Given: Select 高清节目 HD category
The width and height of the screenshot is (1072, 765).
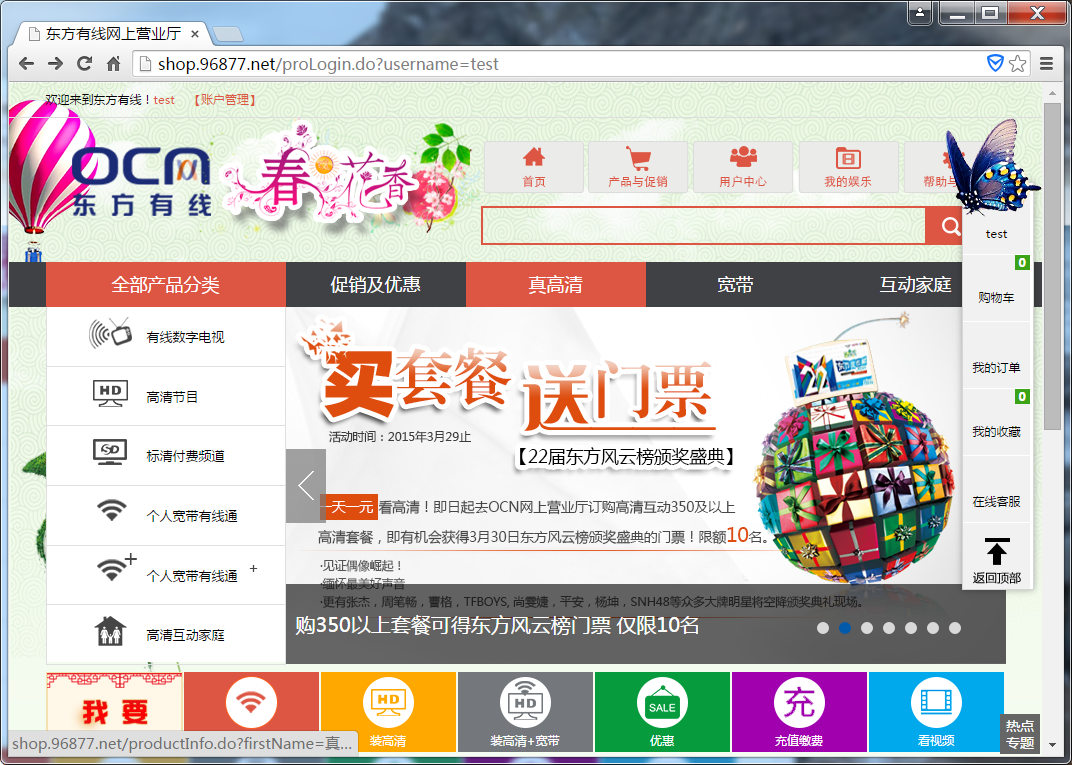Looking at the screenshot, I should point(166,396).
